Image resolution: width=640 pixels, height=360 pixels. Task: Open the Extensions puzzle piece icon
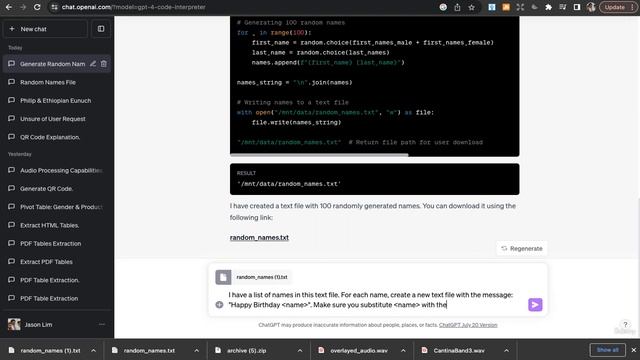(549, 7)
